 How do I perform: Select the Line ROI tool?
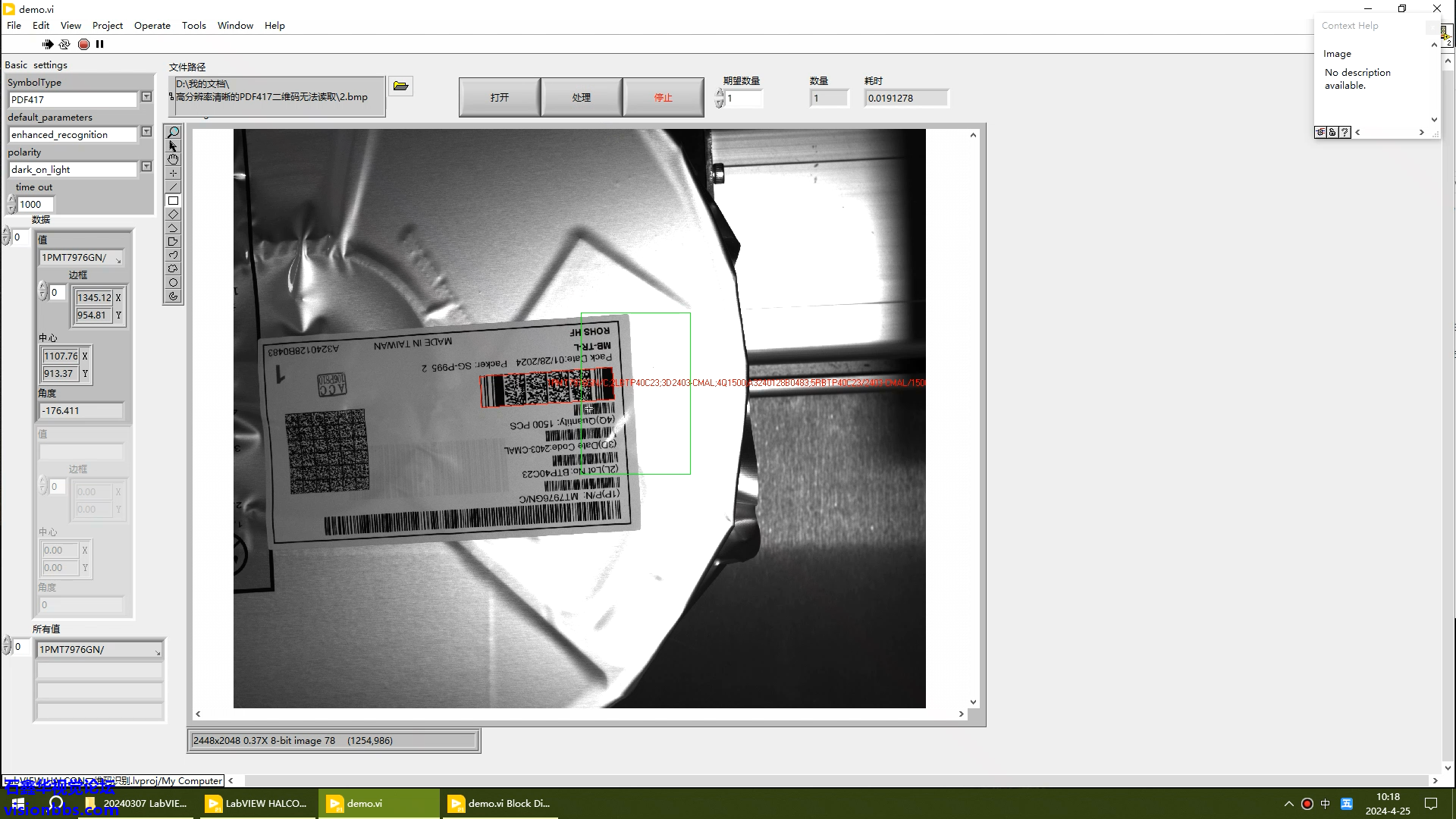[x=173, y=187]
